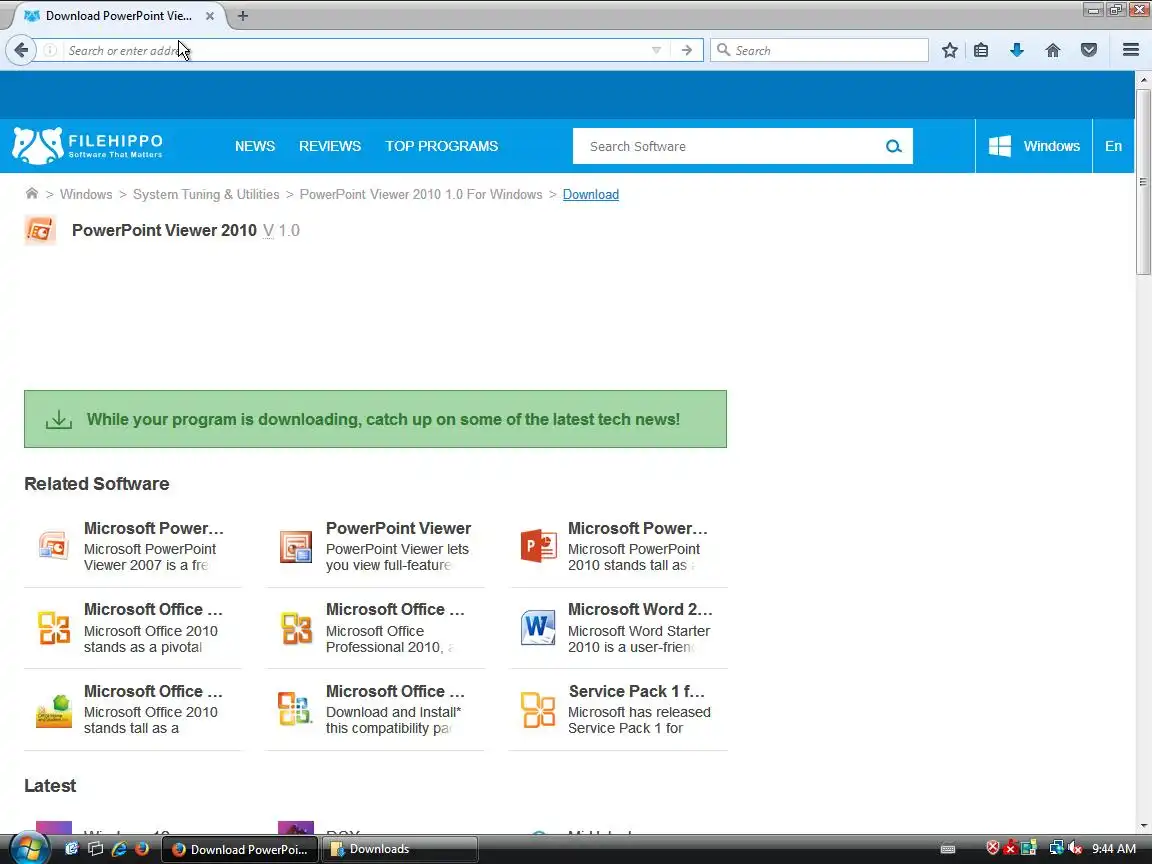Click the breadcrumb home icon
This screenshot has width=1152, height=864.
tap(32, 193)
